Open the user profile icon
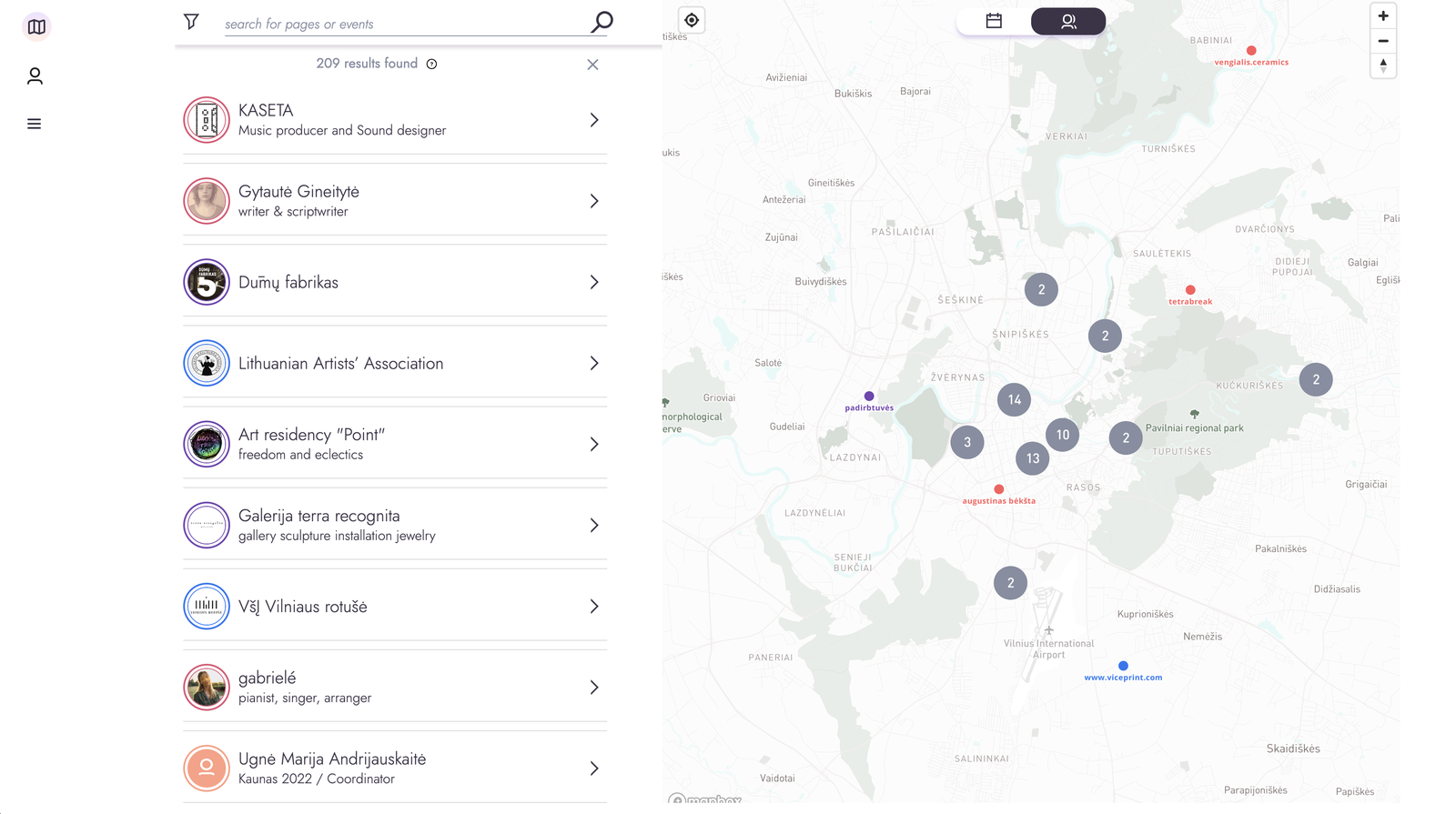The image size is (1456, 814). tap(35, 76)
